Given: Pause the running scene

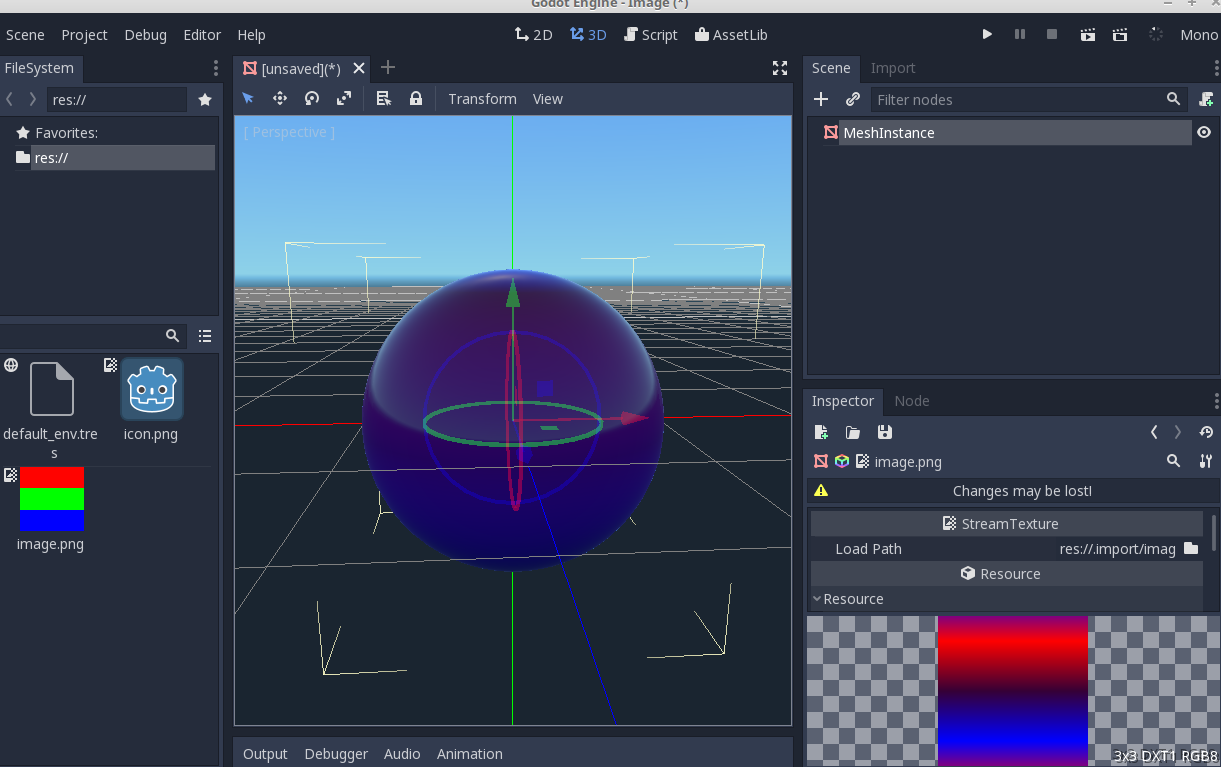Looking at the screenshot, I should [1020, 34].
